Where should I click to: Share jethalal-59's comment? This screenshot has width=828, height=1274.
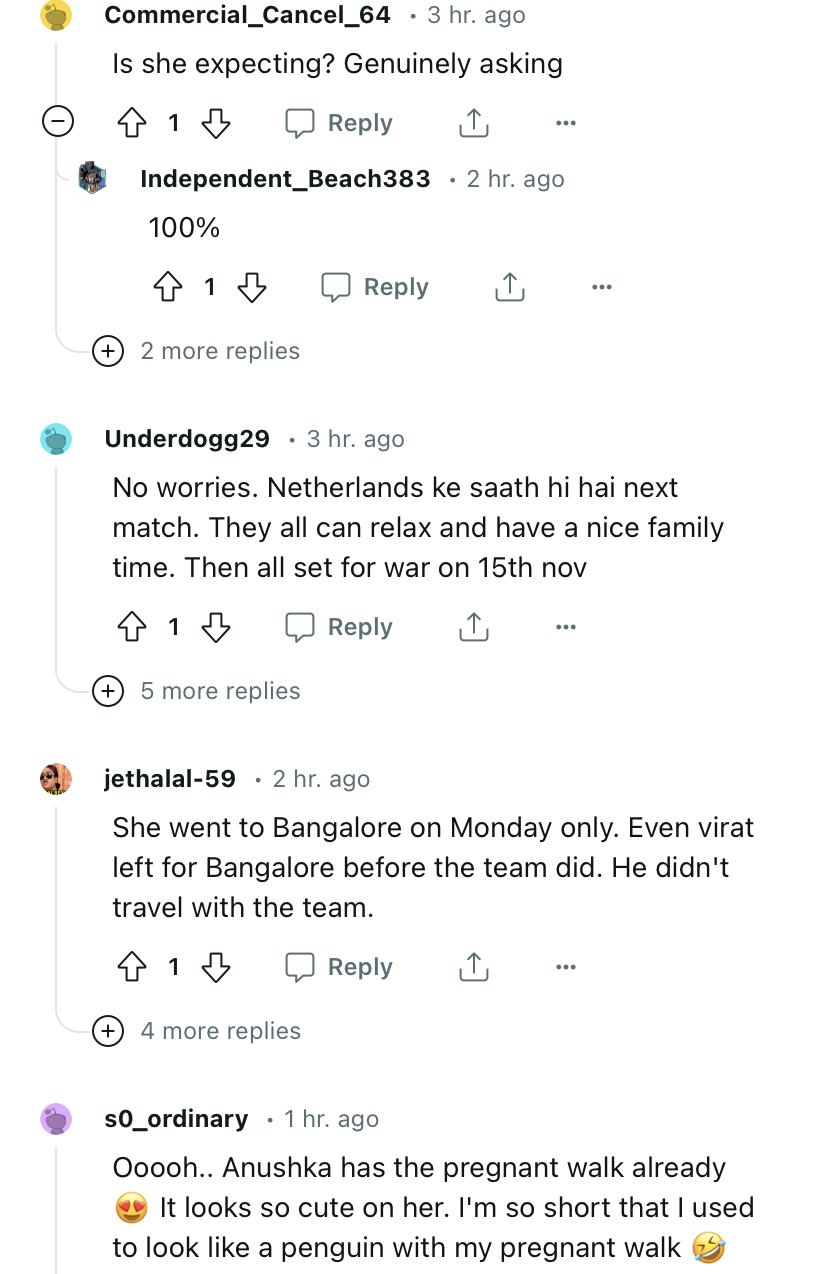[x=473, y=967]
